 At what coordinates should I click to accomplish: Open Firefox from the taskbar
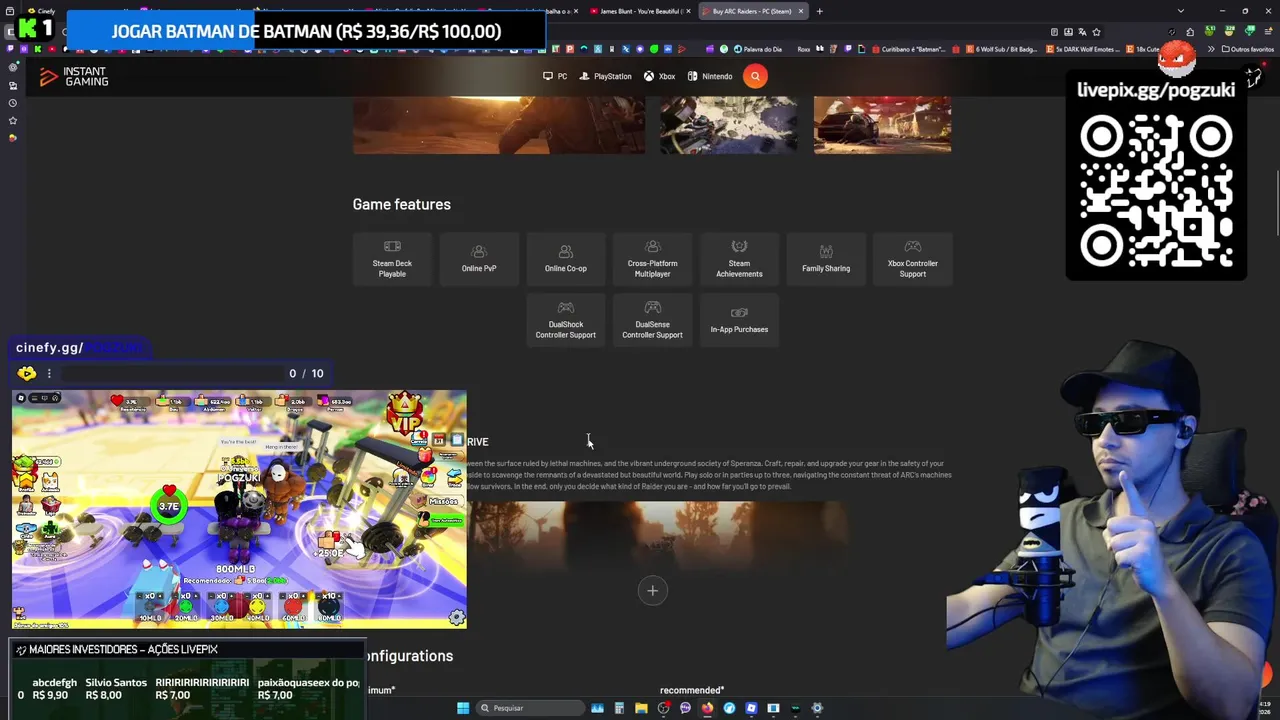coord(707,708)
